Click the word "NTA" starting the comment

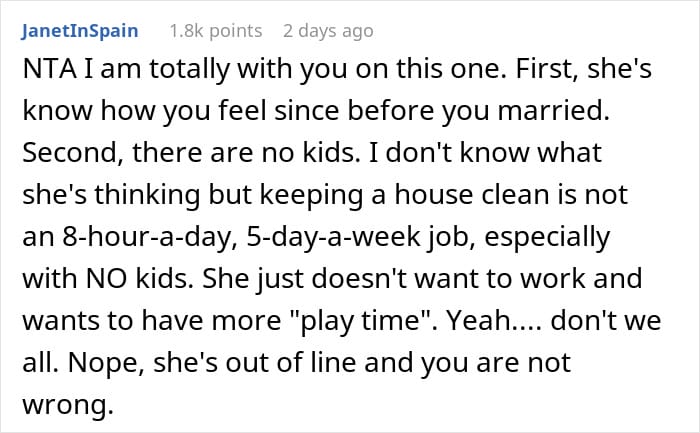49,69
